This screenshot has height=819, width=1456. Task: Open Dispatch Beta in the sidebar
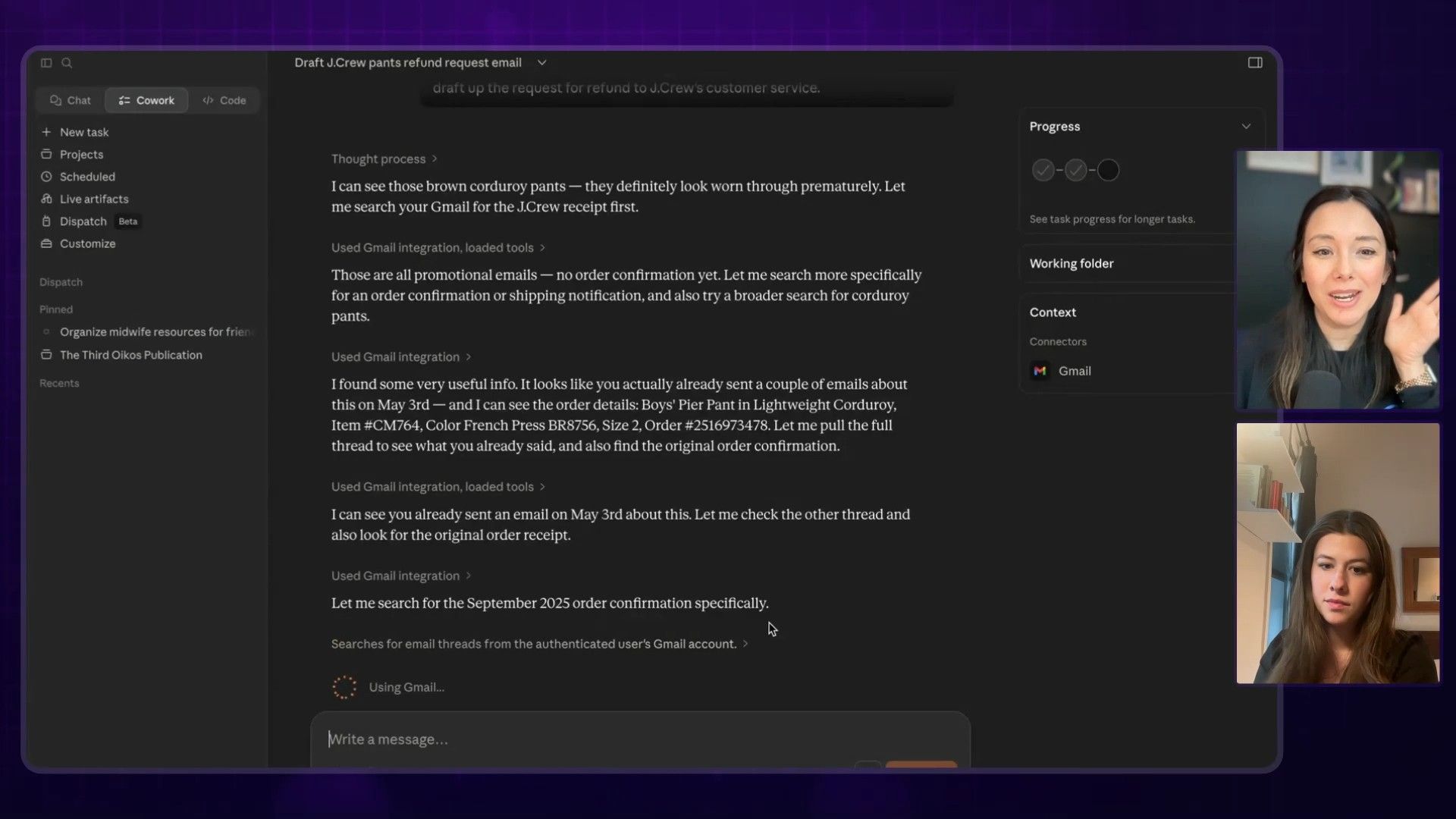[x=90, y=221]
